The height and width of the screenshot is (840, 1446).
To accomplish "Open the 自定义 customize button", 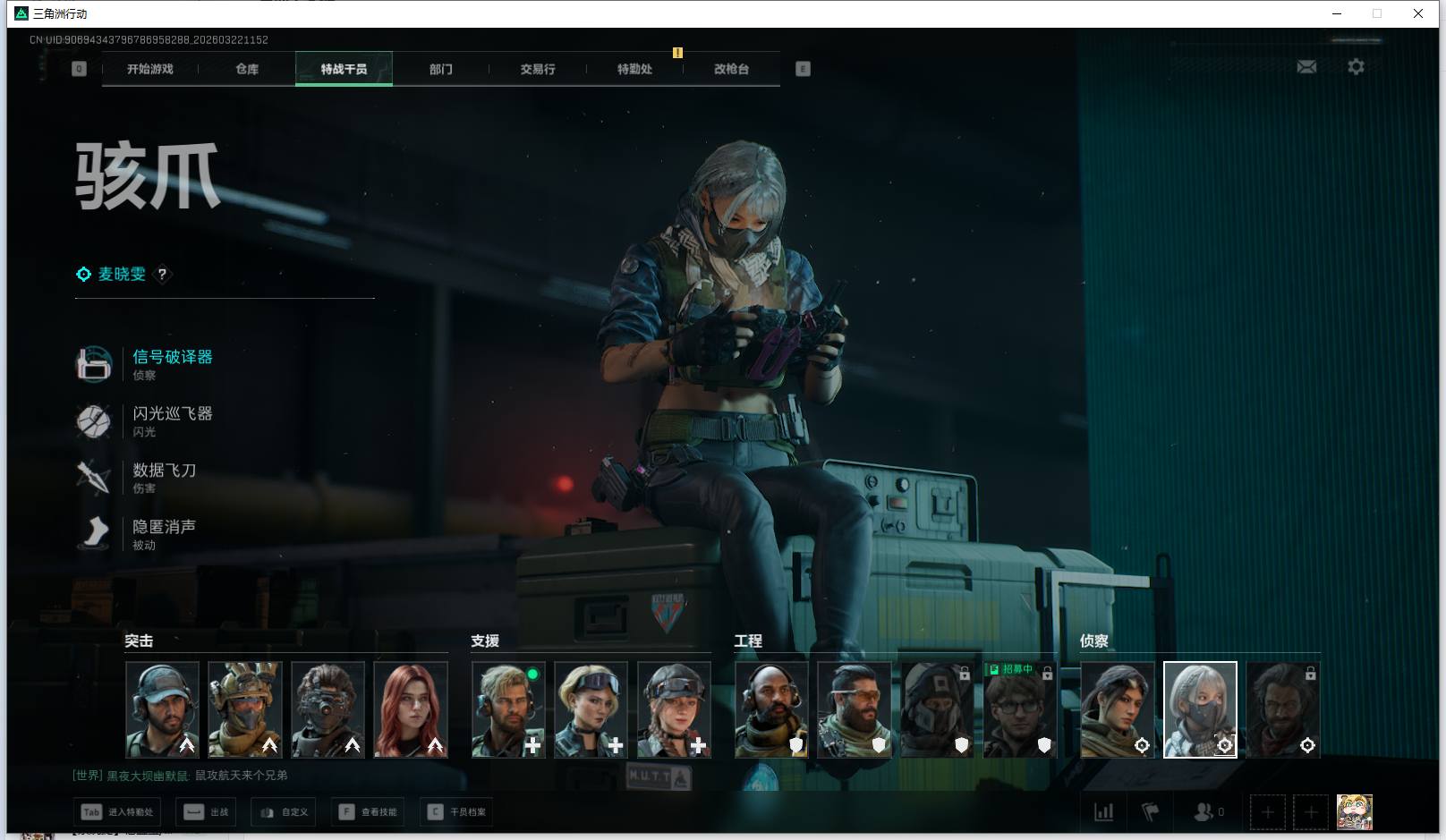I will [x=284, y=812].
